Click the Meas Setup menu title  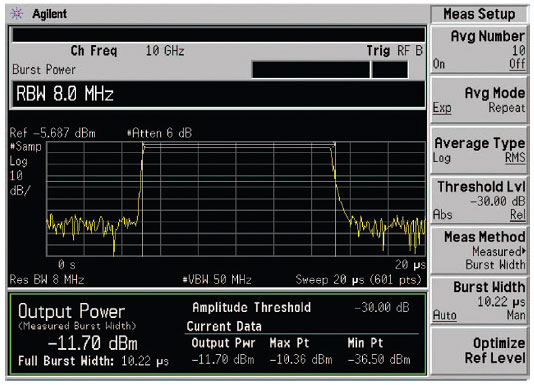coord(479,14)
